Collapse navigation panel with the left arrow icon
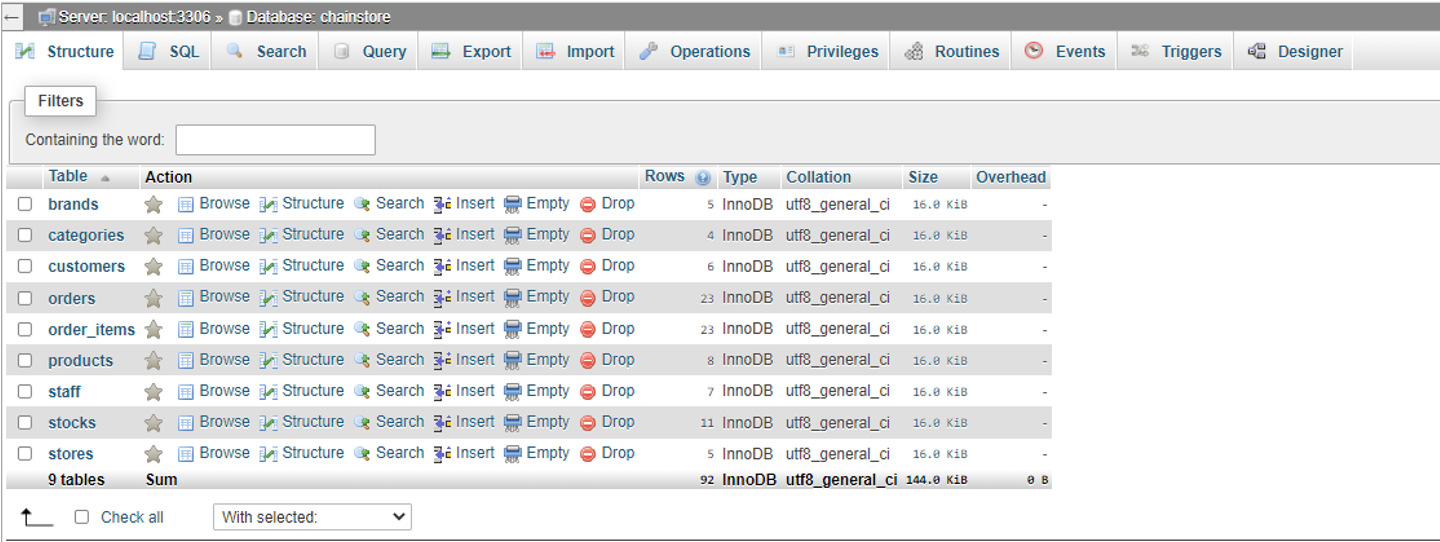The height and width of the screenshot is (542, 1440). coord(13,17)
